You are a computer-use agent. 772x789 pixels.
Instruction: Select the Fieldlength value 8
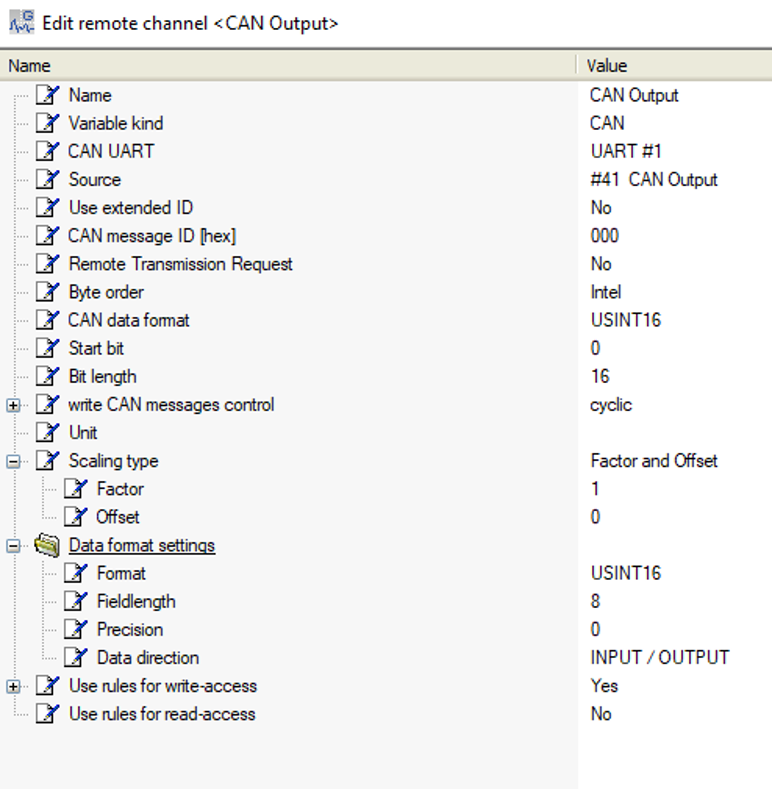tap(595, 602)
